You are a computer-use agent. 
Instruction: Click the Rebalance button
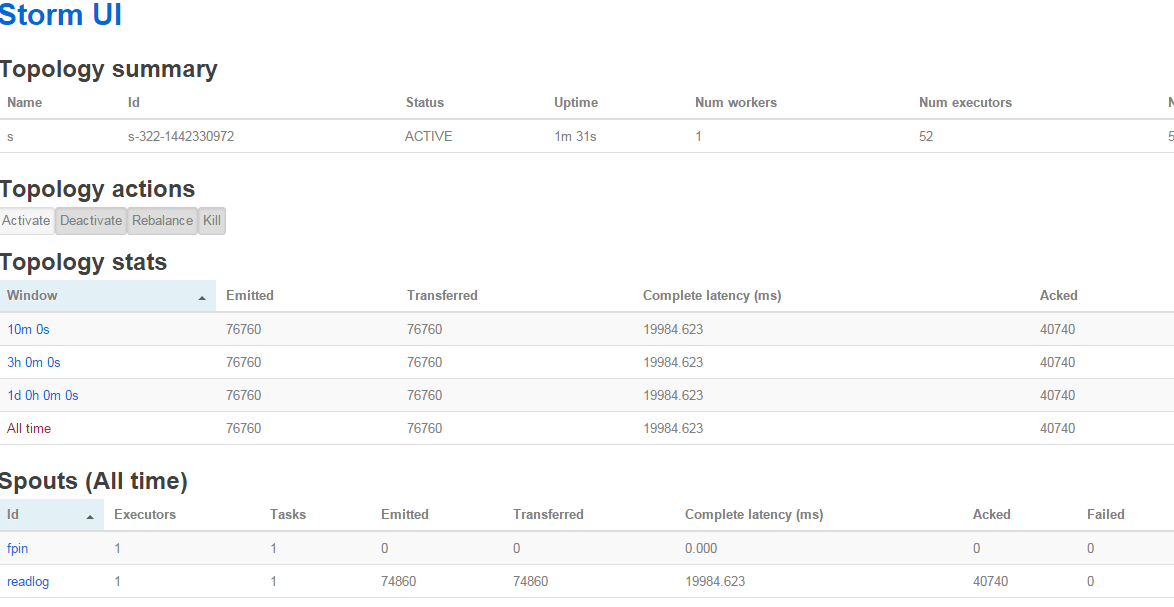tap(162, 221)
